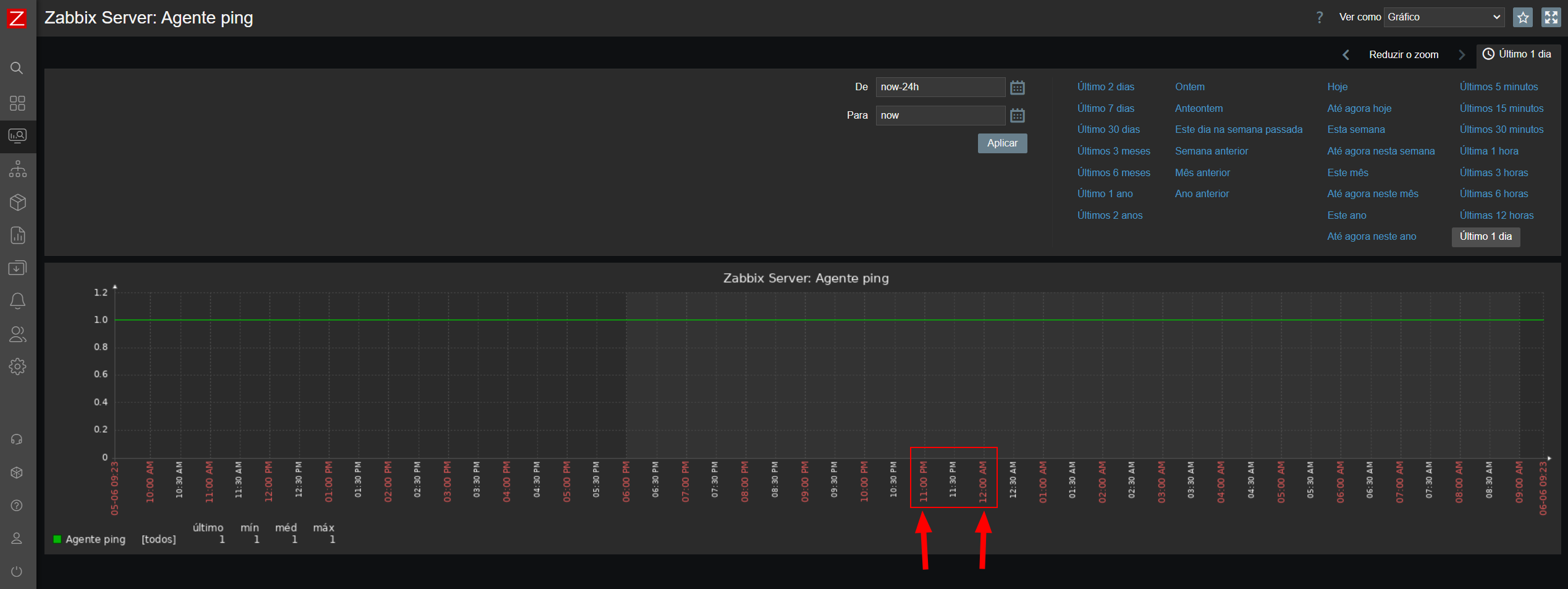The height and width of the screenshot is (589, 1568).
Task: Select Até agora nesta semana range
Action: tap(1381, 151)
